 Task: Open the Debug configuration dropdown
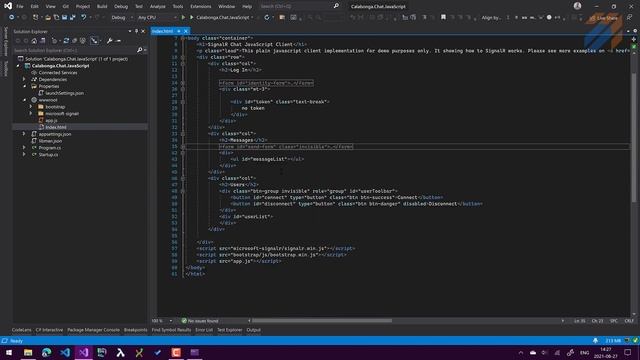(x=122, y=18)
